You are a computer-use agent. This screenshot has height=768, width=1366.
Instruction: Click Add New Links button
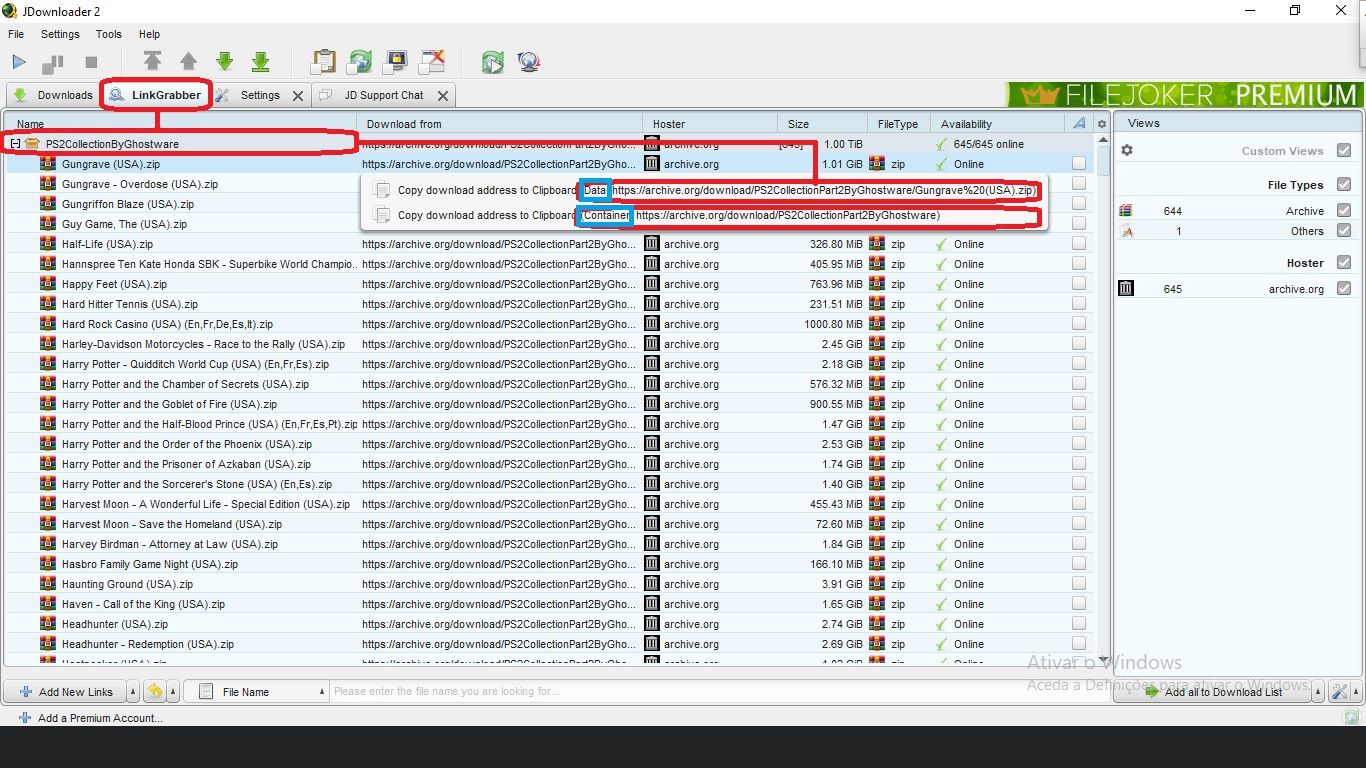click(65, 692)
